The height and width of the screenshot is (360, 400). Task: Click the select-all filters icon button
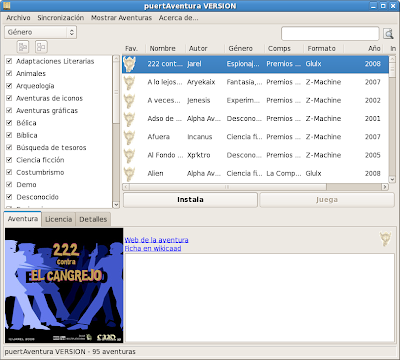point(23,47)
